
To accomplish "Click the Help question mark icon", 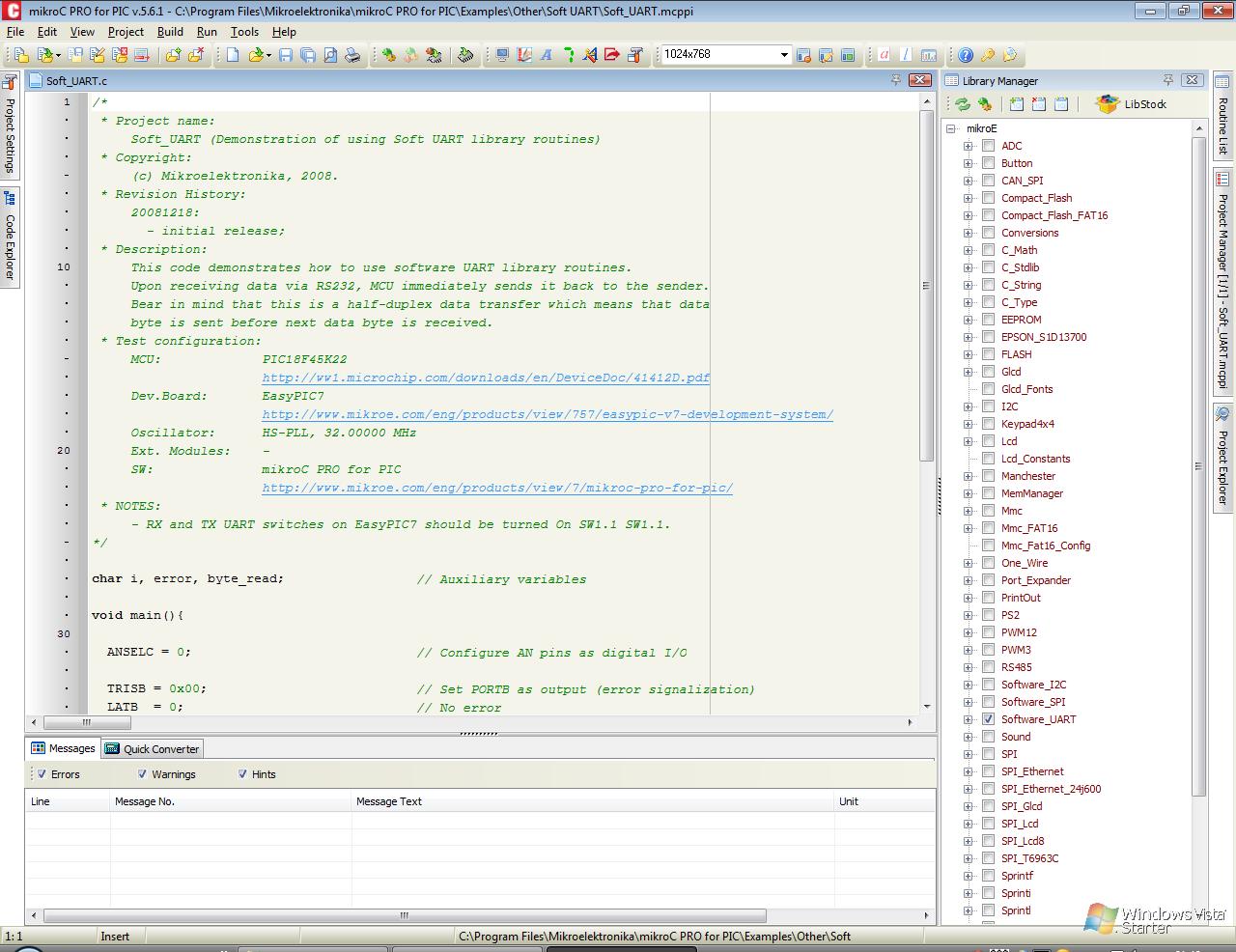I will pos(964,55).
